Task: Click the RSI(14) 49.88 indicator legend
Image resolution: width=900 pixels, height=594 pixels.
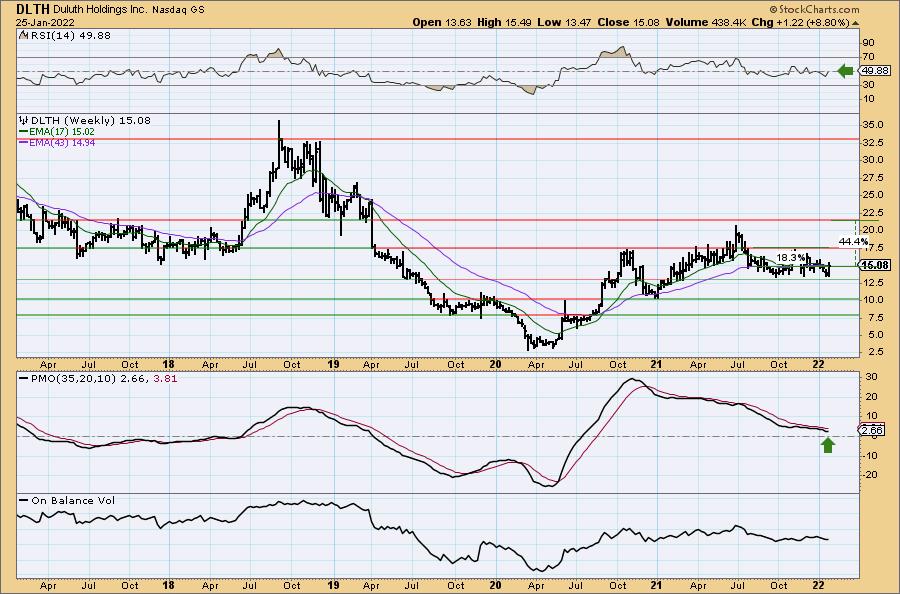Action: tap(71, 35)
